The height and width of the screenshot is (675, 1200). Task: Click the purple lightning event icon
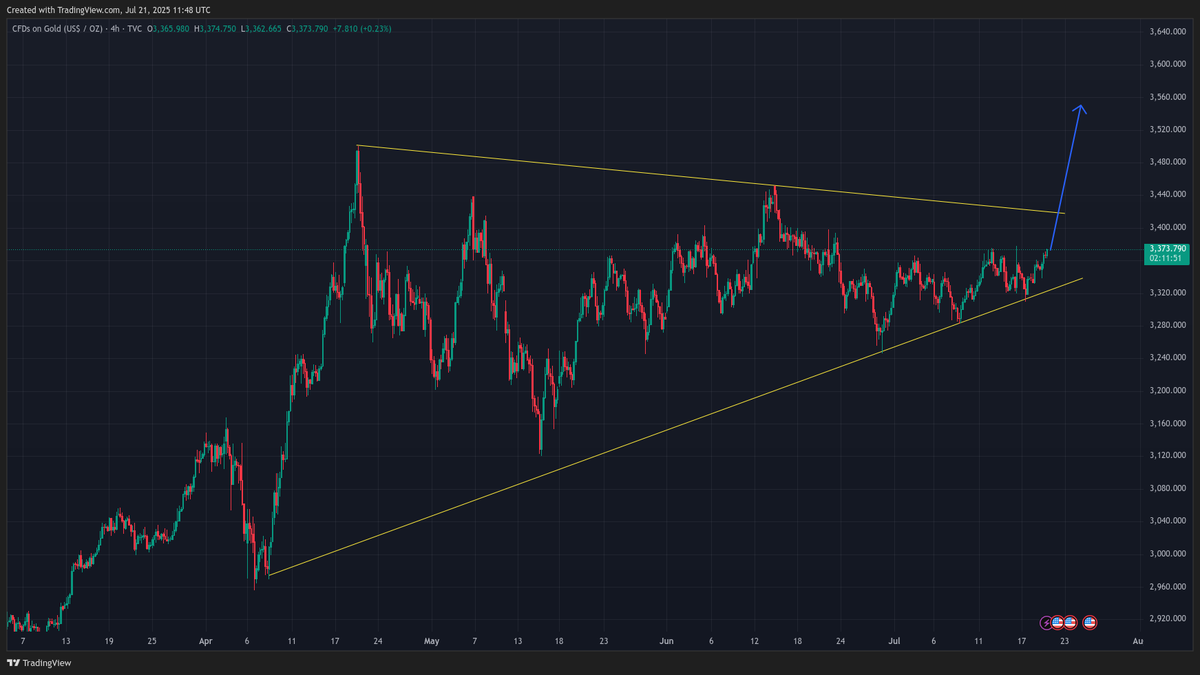click(x=1047, y=622)
